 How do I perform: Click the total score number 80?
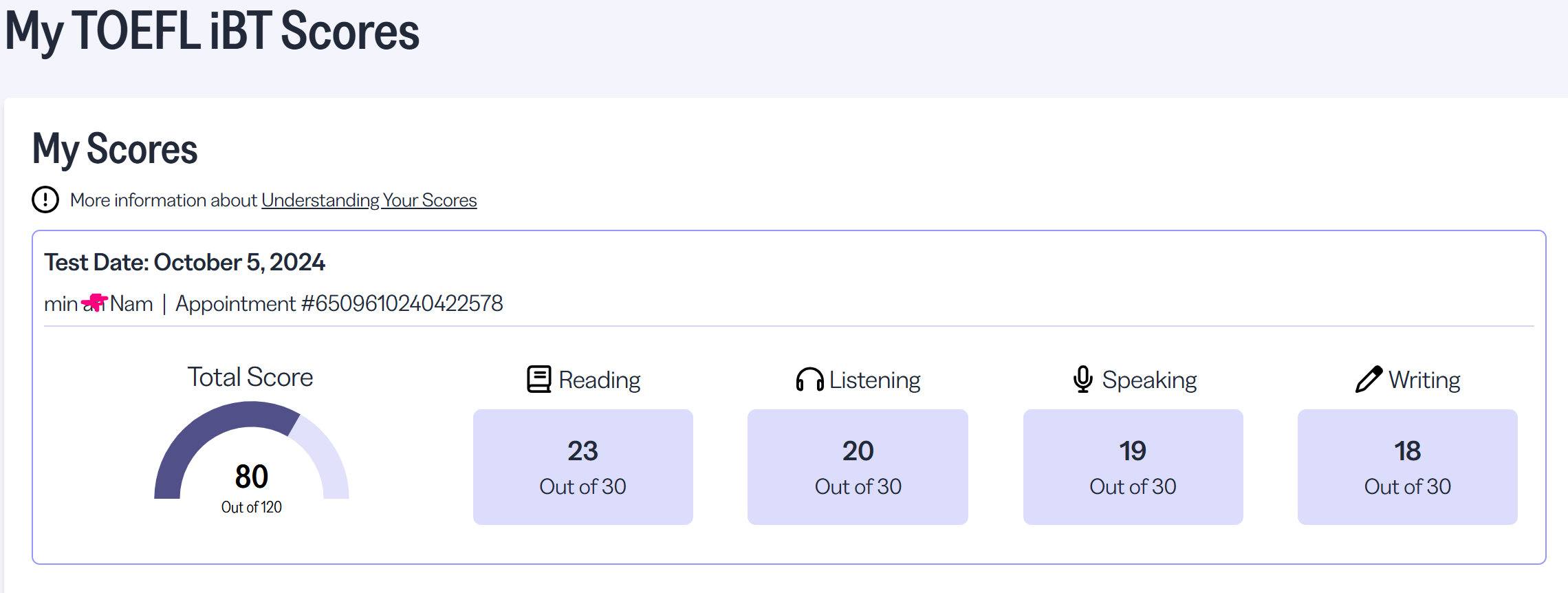pos(251,476)
